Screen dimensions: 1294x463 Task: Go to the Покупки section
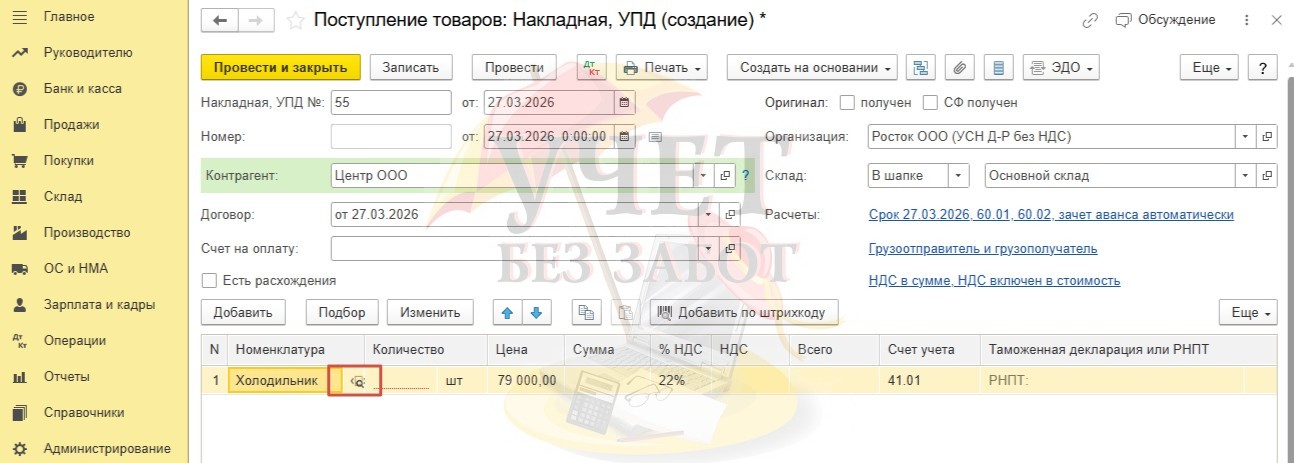pyautogui.click(x=68, y=160)
